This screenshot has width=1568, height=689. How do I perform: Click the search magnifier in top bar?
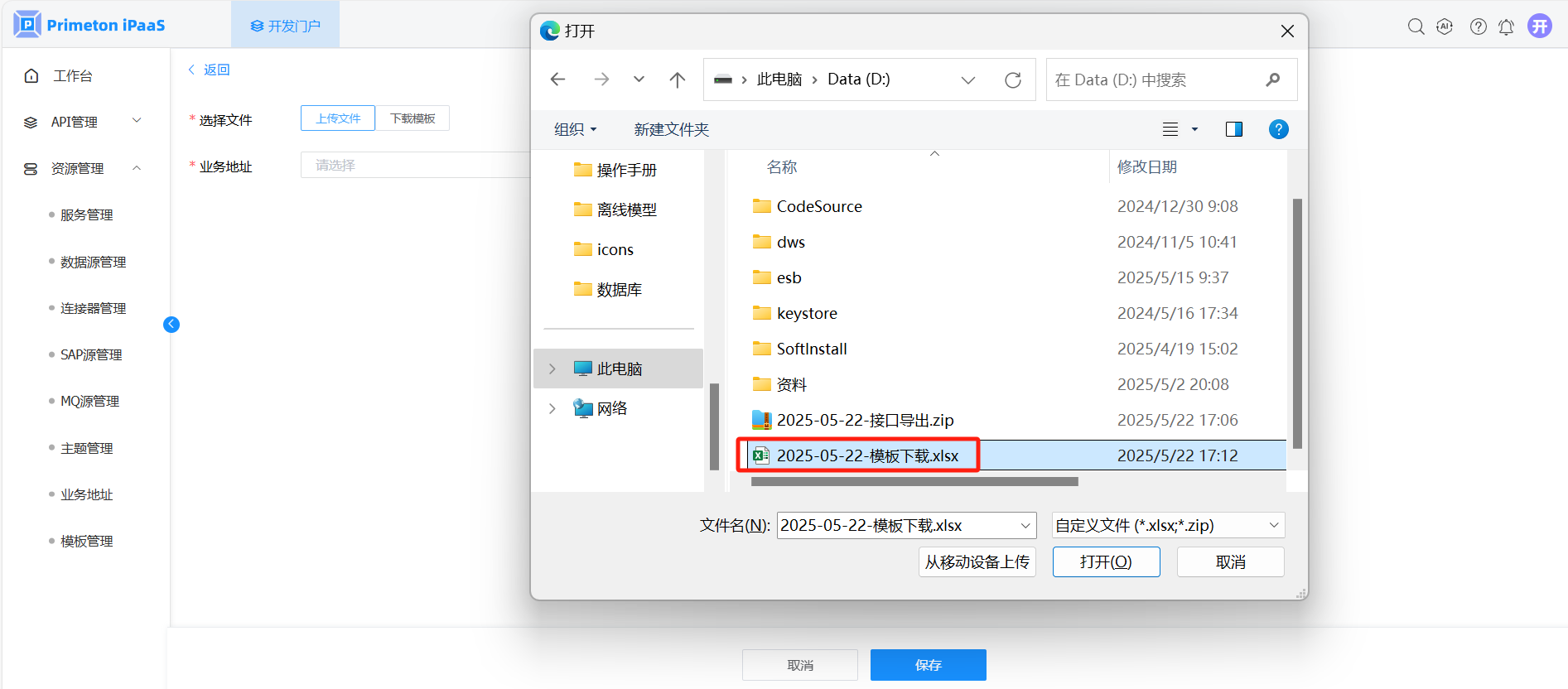click(x=1416, y=26)
